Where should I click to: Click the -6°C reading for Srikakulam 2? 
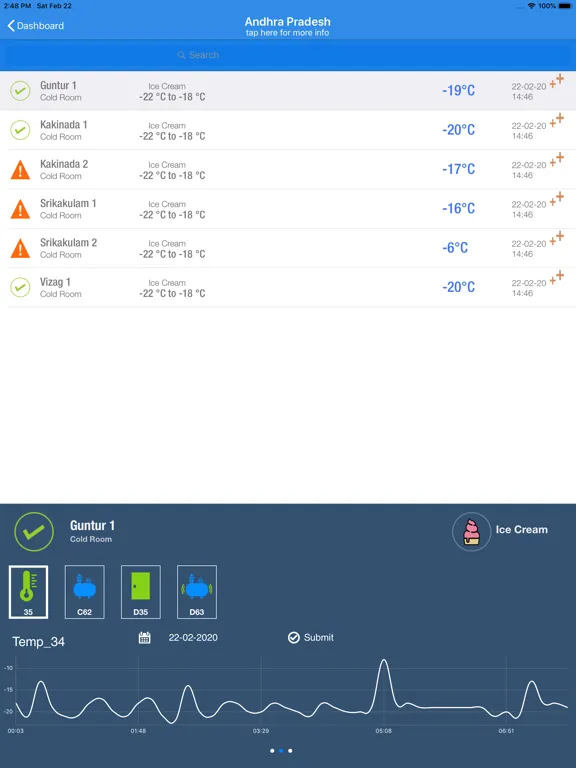click(x=455, y=247)
